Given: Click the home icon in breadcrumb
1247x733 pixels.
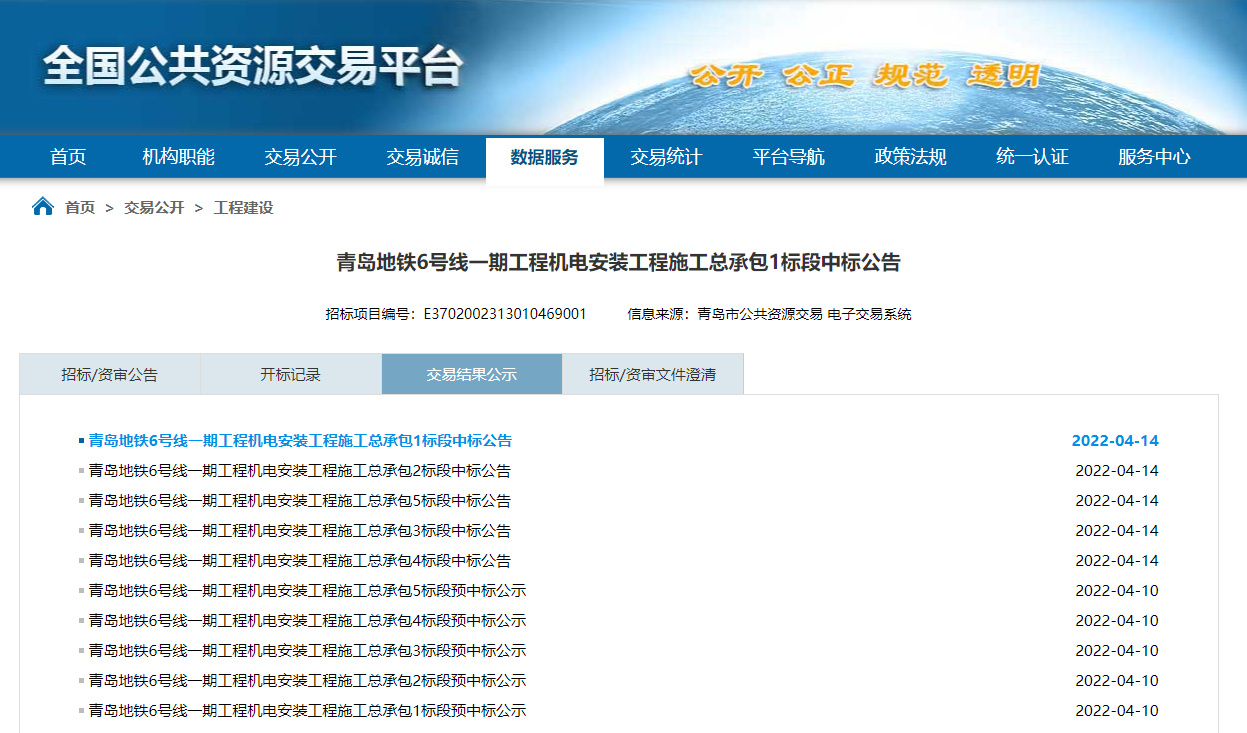Looking at the screenshot, I should tap(43, 207).
